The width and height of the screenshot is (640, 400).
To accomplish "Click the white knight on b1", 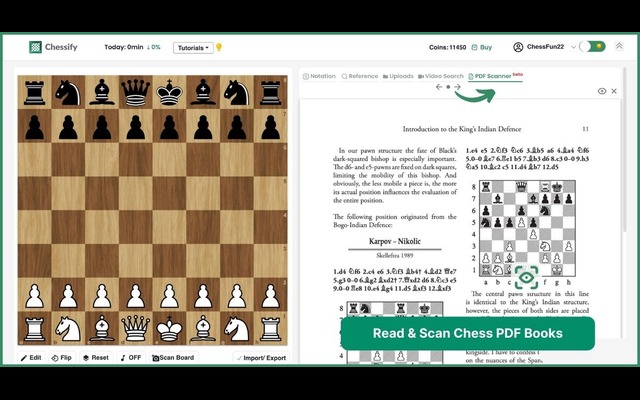I will [x=68, y=329].
